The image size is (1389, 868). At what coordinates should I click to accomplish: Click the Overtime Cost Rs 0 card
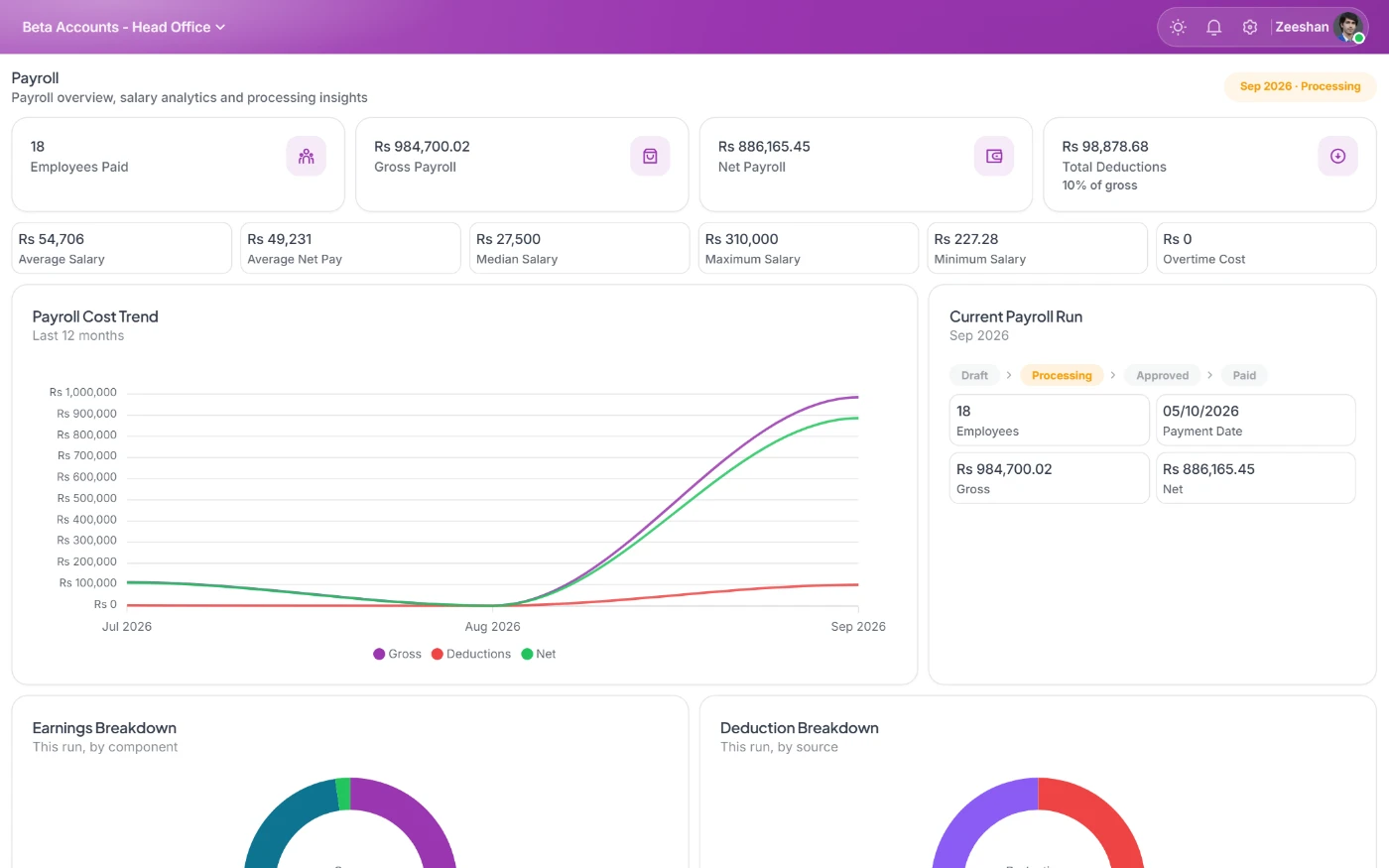pyautogui.click(x=1266, y=248)
